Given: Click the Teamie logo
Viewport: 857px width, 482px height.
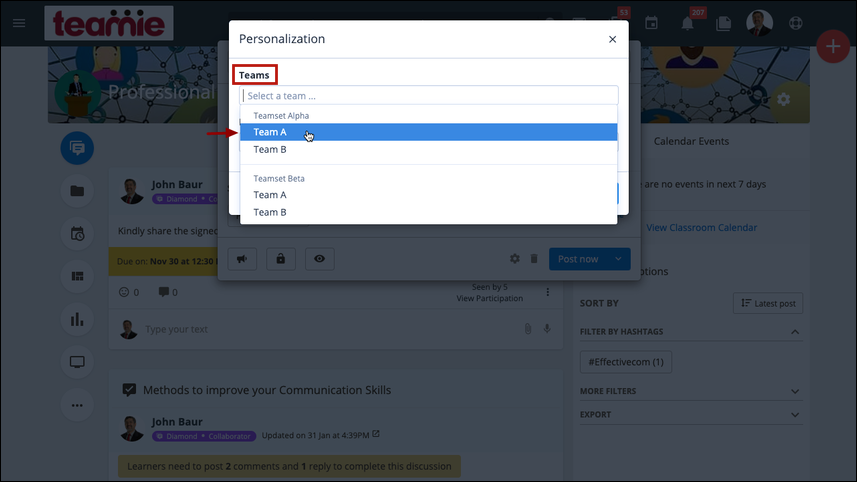Looking at the screenshot, I should pyautogui.click(x=109, y=23).
